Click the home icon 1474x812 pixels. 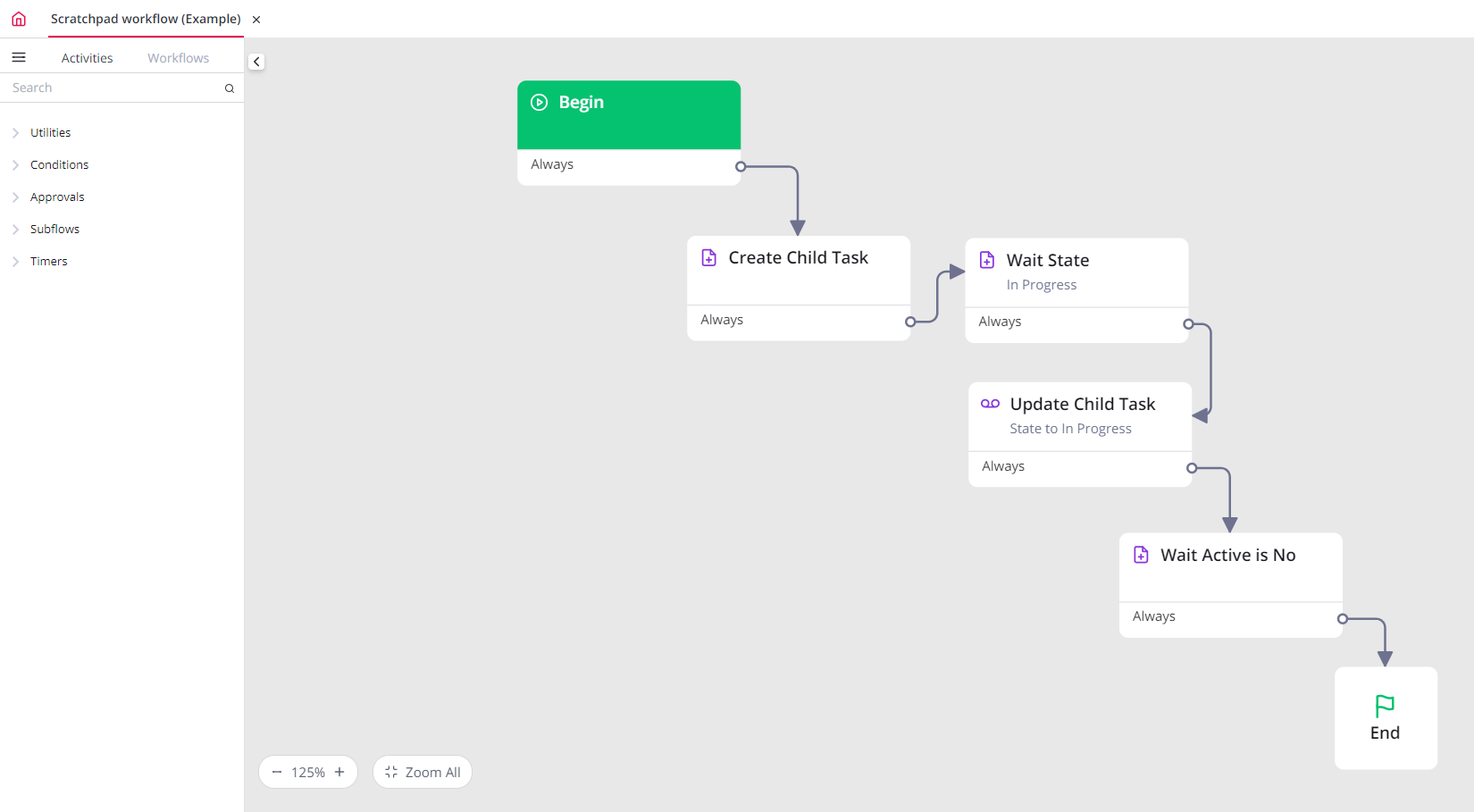[x=19, y=19]
